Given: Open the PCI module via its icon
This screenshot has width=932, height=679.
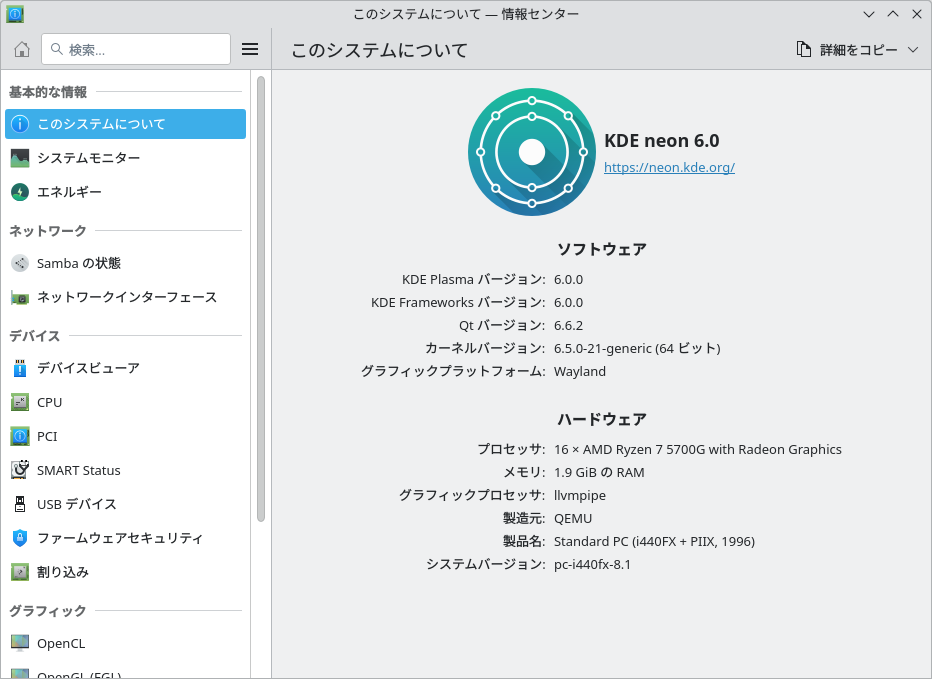Looking at the screenshot, I should (20, 436).
